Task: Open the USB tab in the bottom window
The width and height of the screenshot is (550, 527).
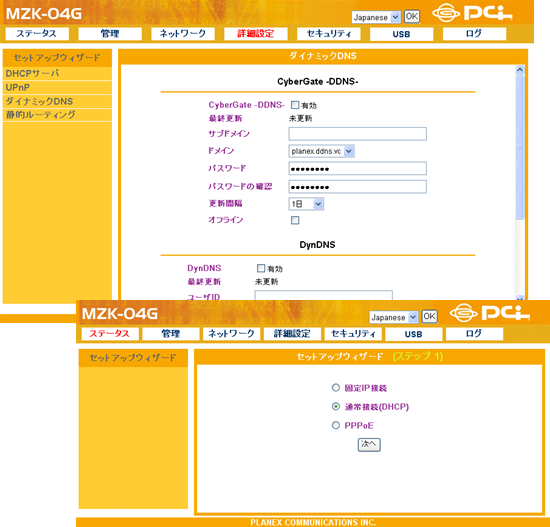Action: point(414,334)
